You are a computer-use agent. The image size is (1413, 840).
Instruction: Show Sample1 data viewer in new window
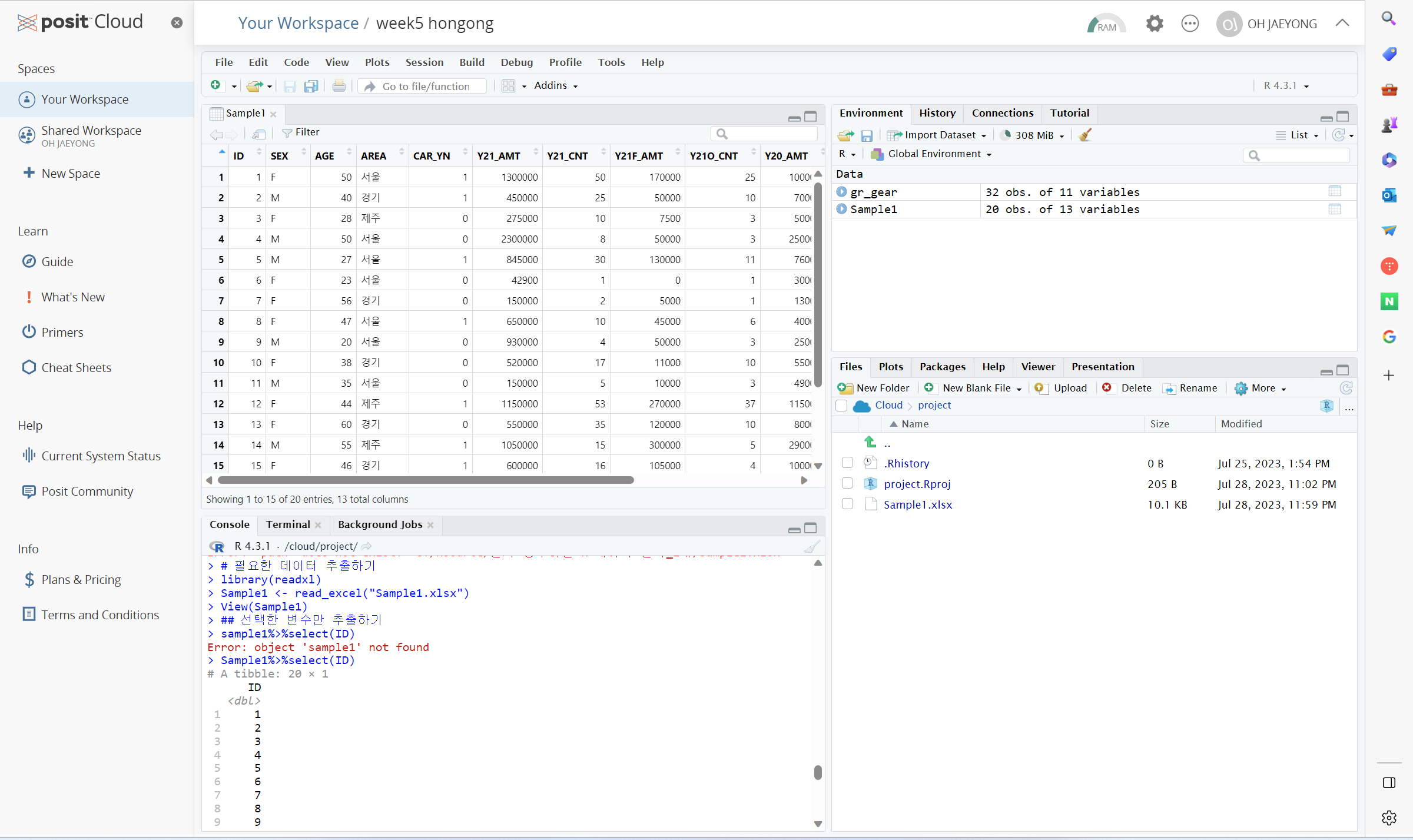[258, 134]
